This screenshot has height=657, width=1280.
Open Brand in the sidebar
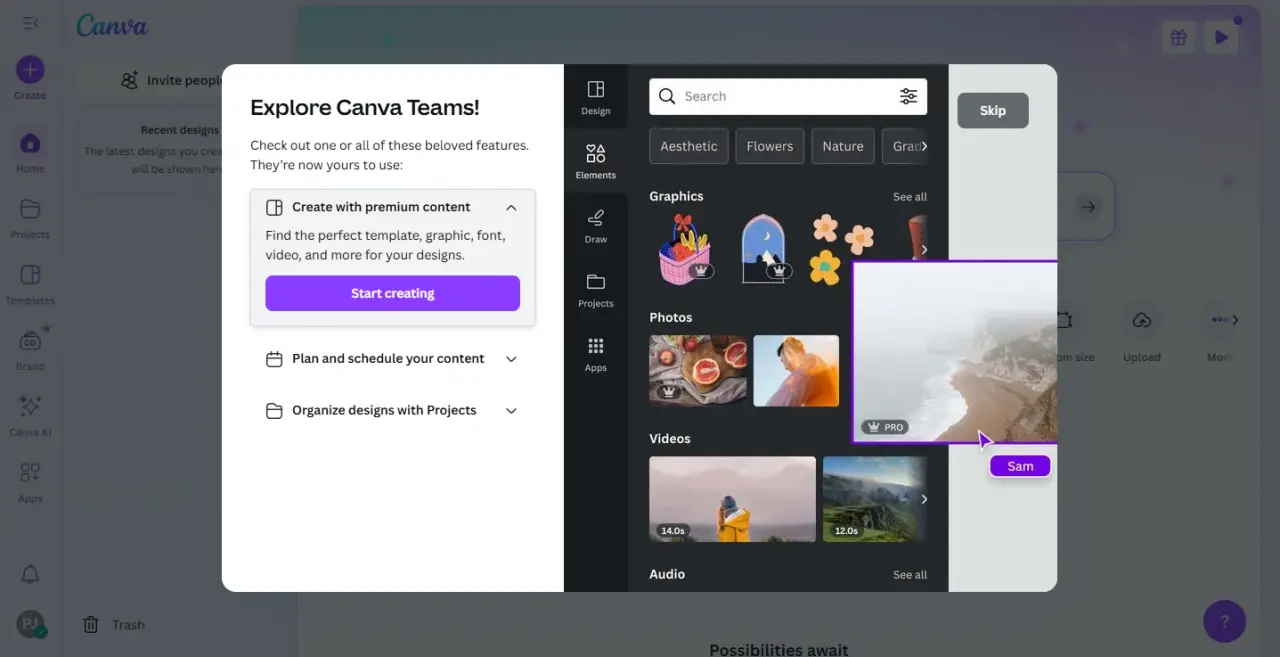click(30, 350)
